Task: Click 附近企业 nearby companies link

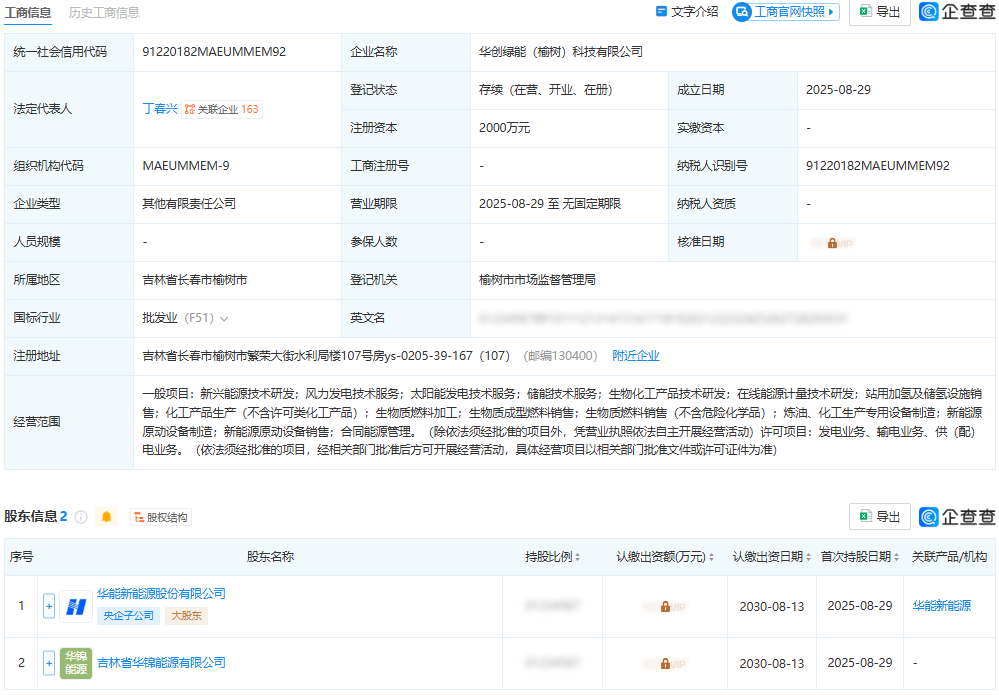Action: [636, 356]
